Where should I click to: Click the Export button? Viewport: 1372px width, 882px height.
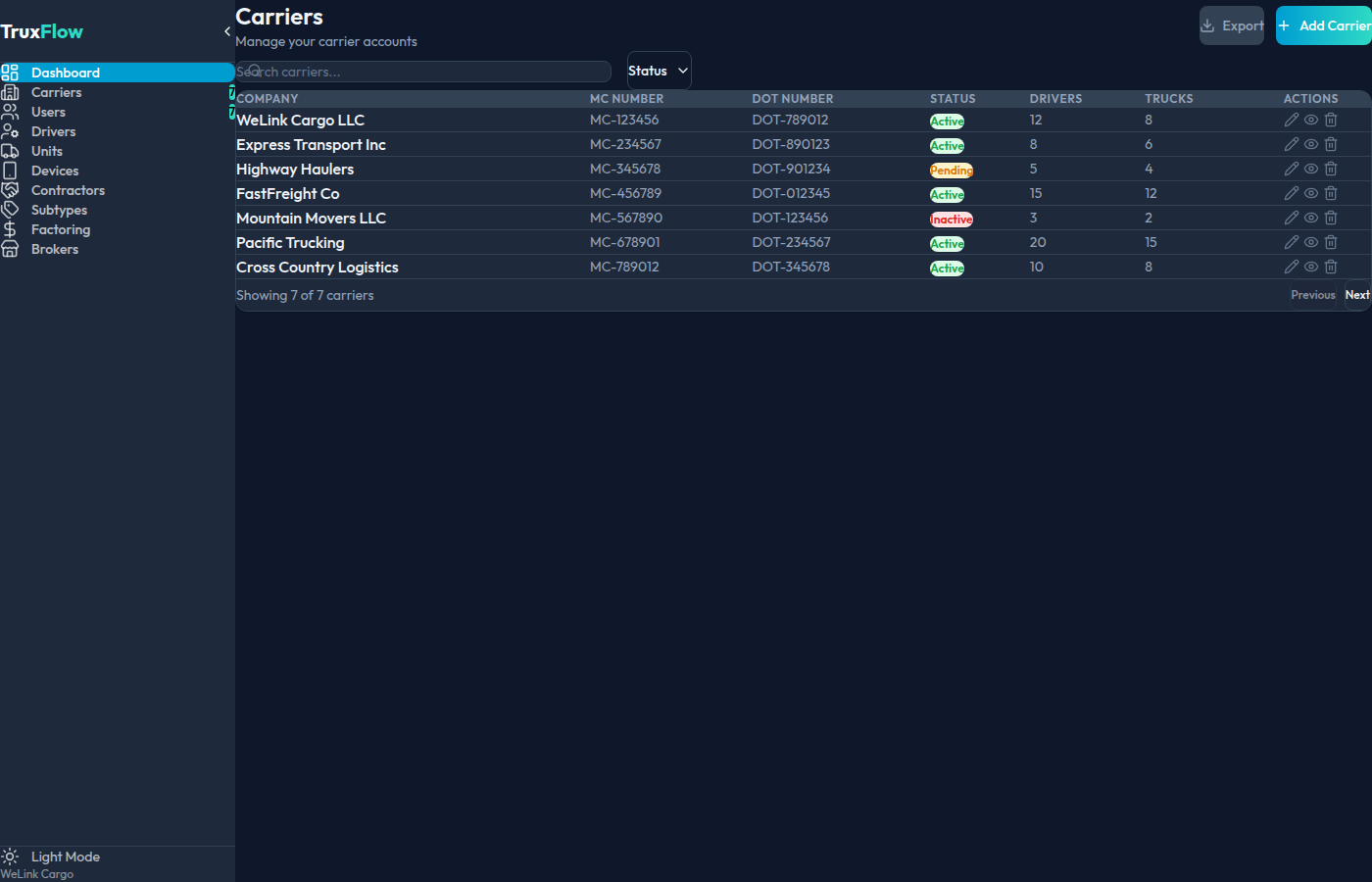(1231, 25)
